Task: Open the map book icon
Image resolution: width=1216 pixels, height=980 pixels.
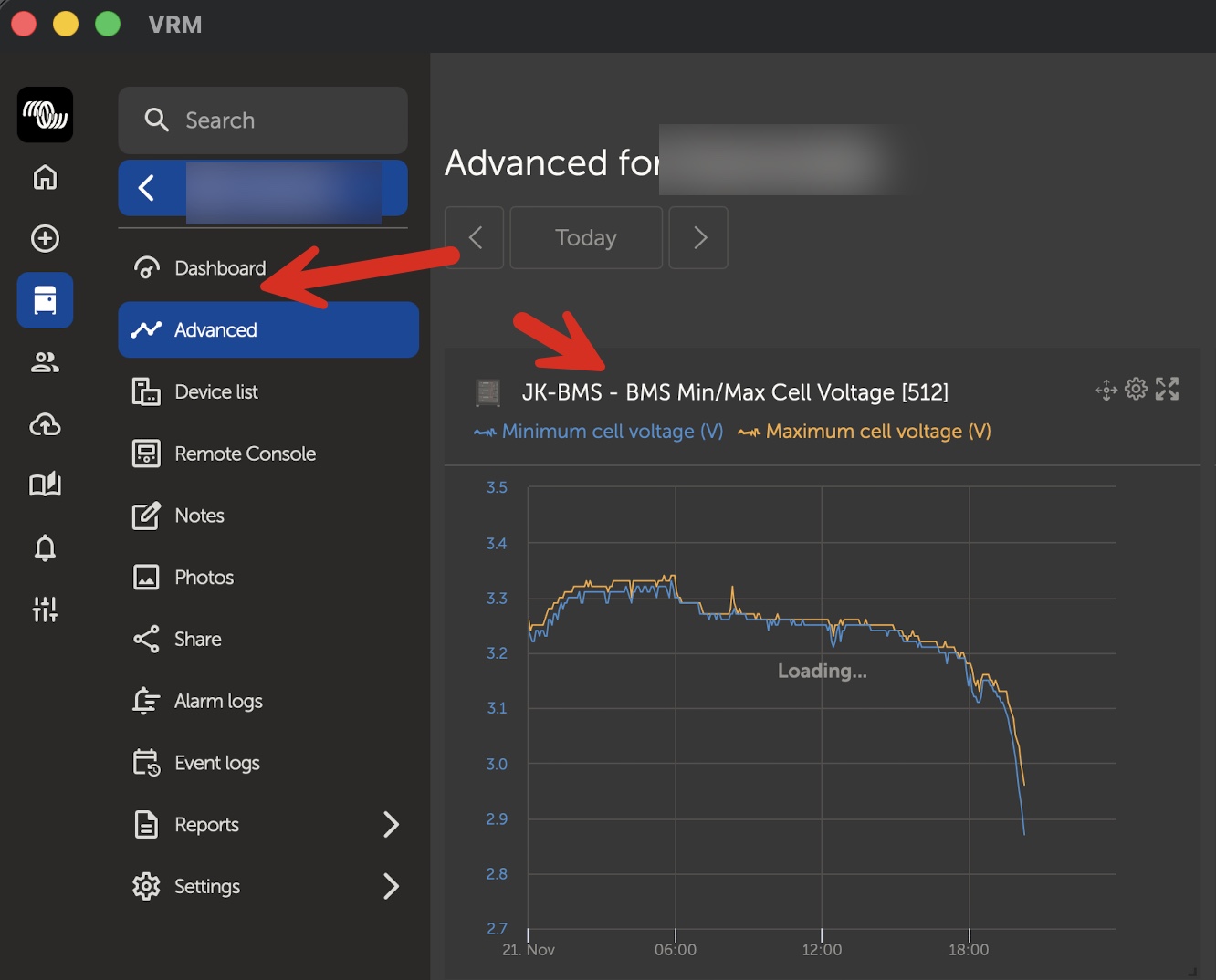Action: (45, 485)
